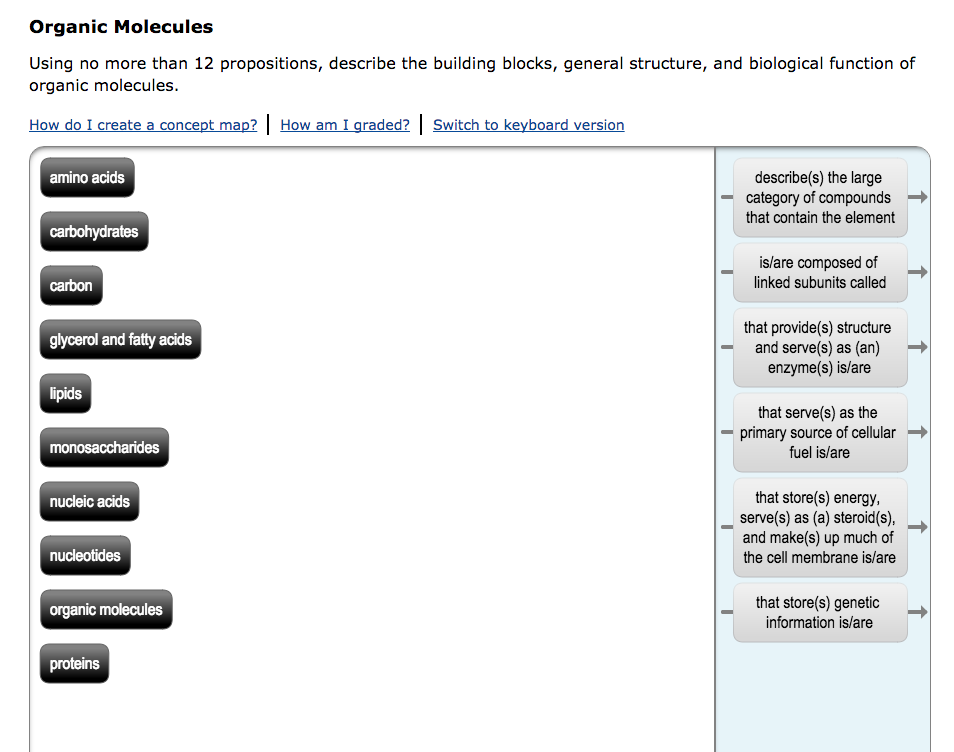Click the phrase about primary source of cellular fuel

click(820, 432)
